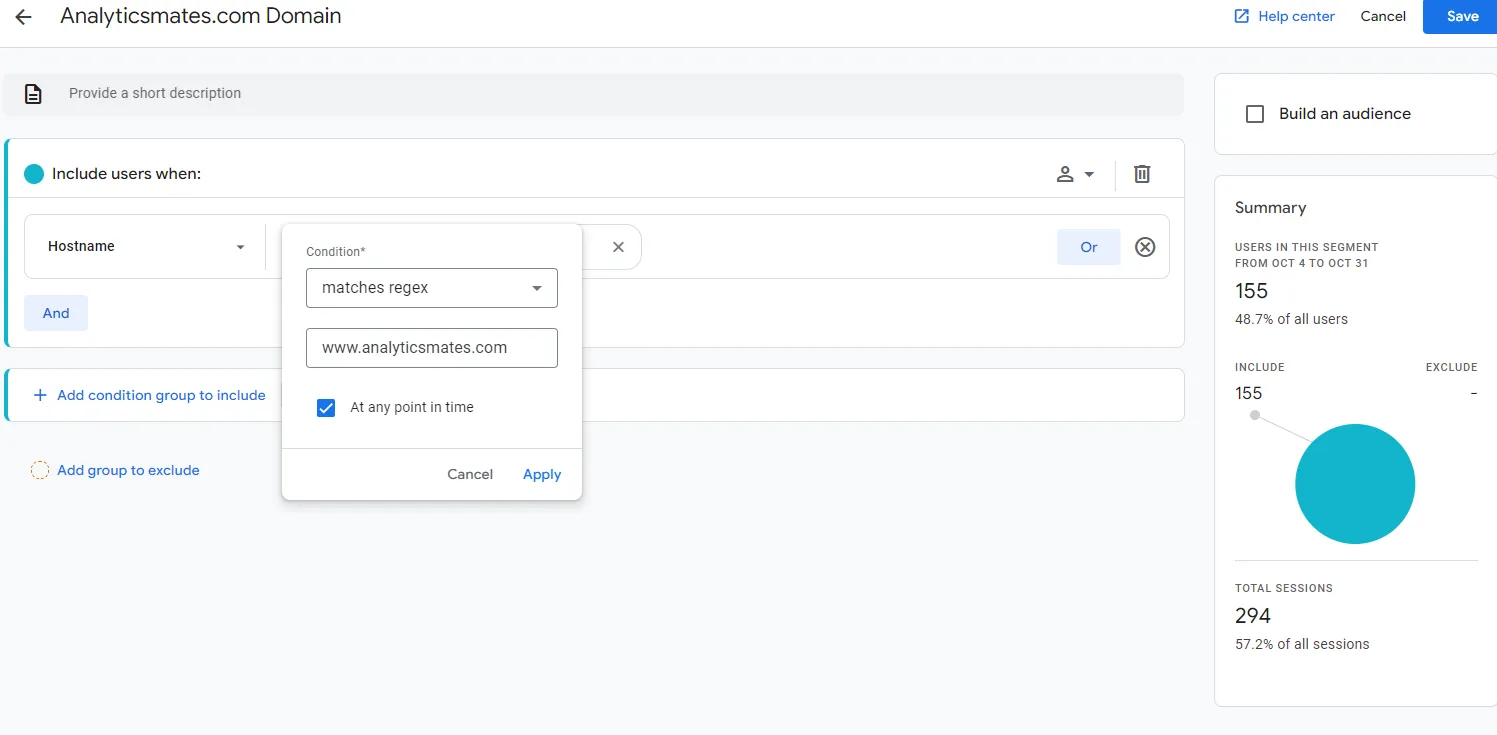The width and height of the screenshot is (1497, 735).
Task: Click Save button
Action: coord(1462,17)
